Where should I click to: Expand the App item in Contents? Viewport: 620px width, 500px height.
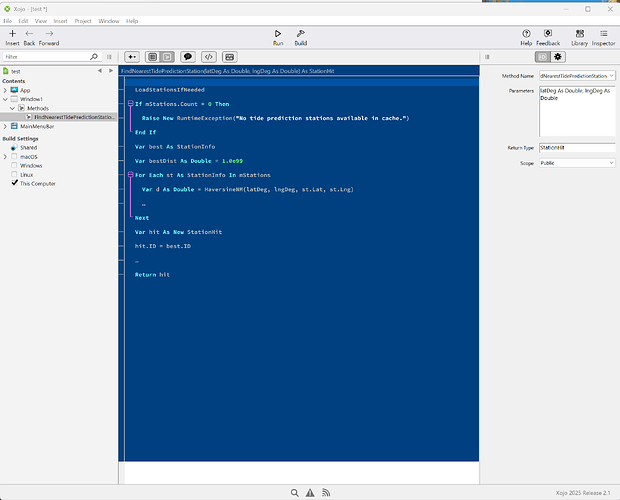(x=7, y=90)
